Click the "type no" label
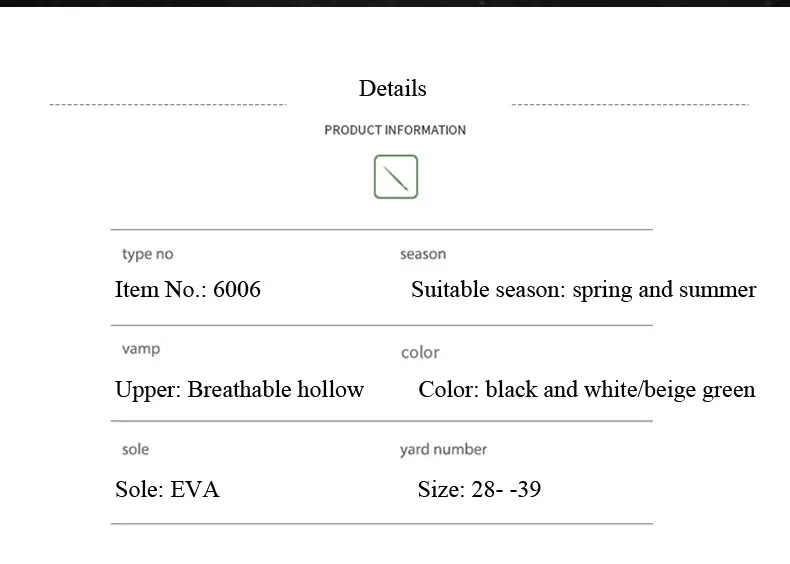 click(147, 255)
